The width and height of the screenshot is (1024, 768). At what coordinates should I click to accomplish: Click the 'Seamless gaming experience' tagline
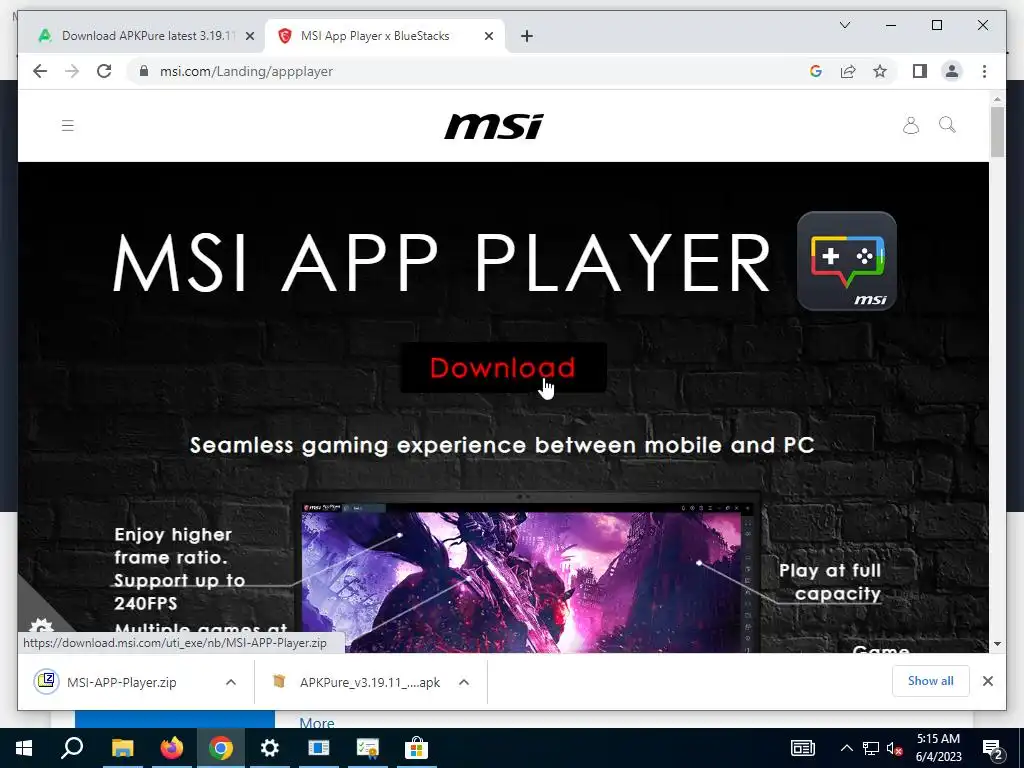[x=502, y=445]
